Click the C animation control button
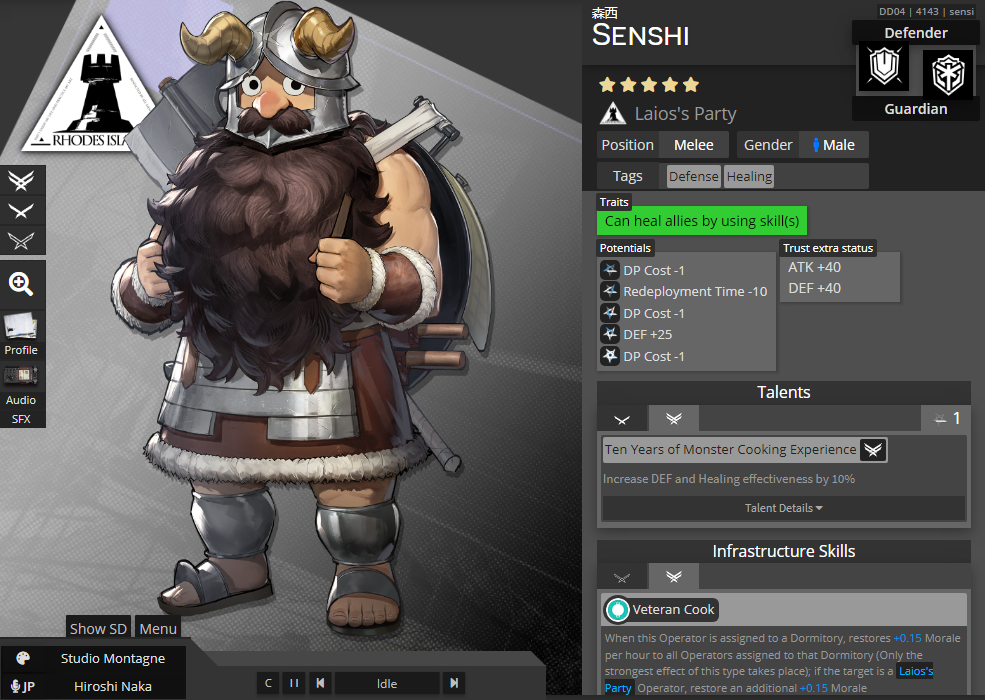Viewport: 985px width, 700px height. (268, 683)
